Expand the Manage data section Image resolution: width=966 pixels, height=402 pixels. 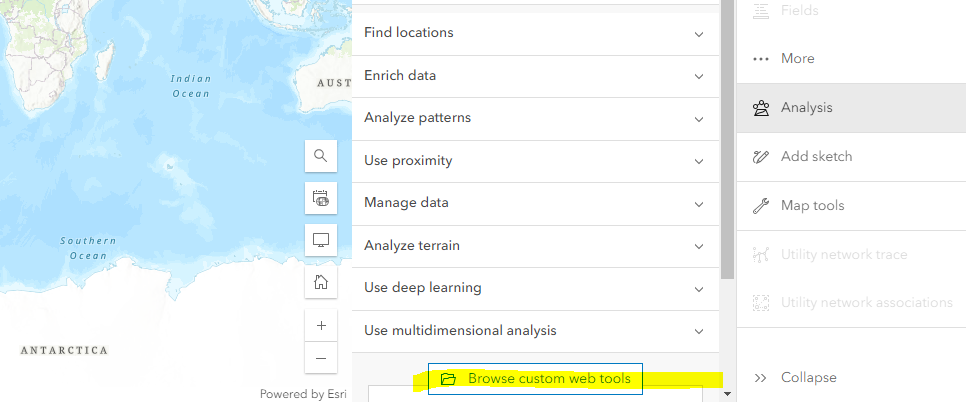pyautogui.click(x=699, y=203)
